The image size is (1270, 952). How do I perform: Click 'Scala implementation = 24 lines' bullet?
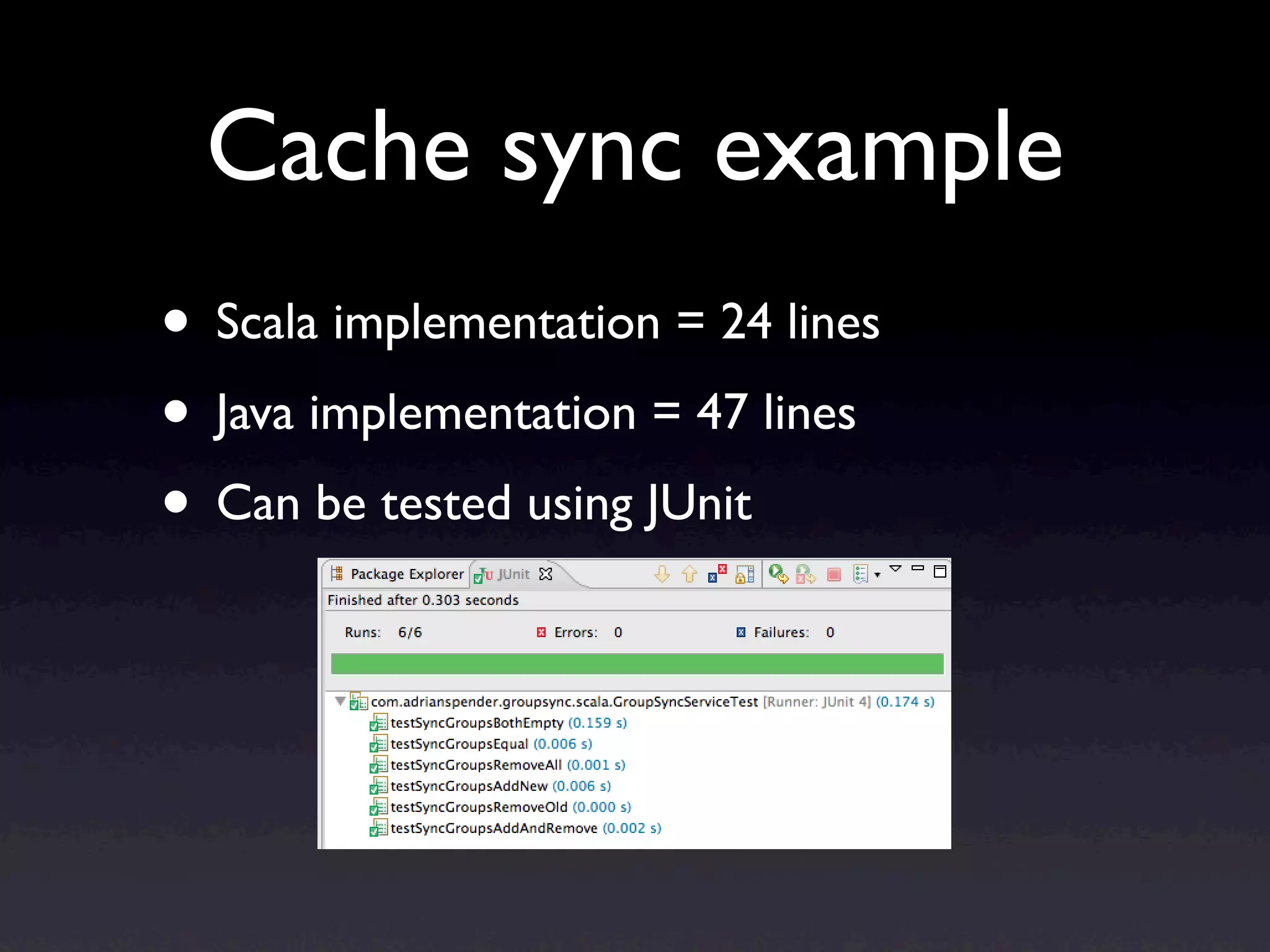[x=548, y=322]
